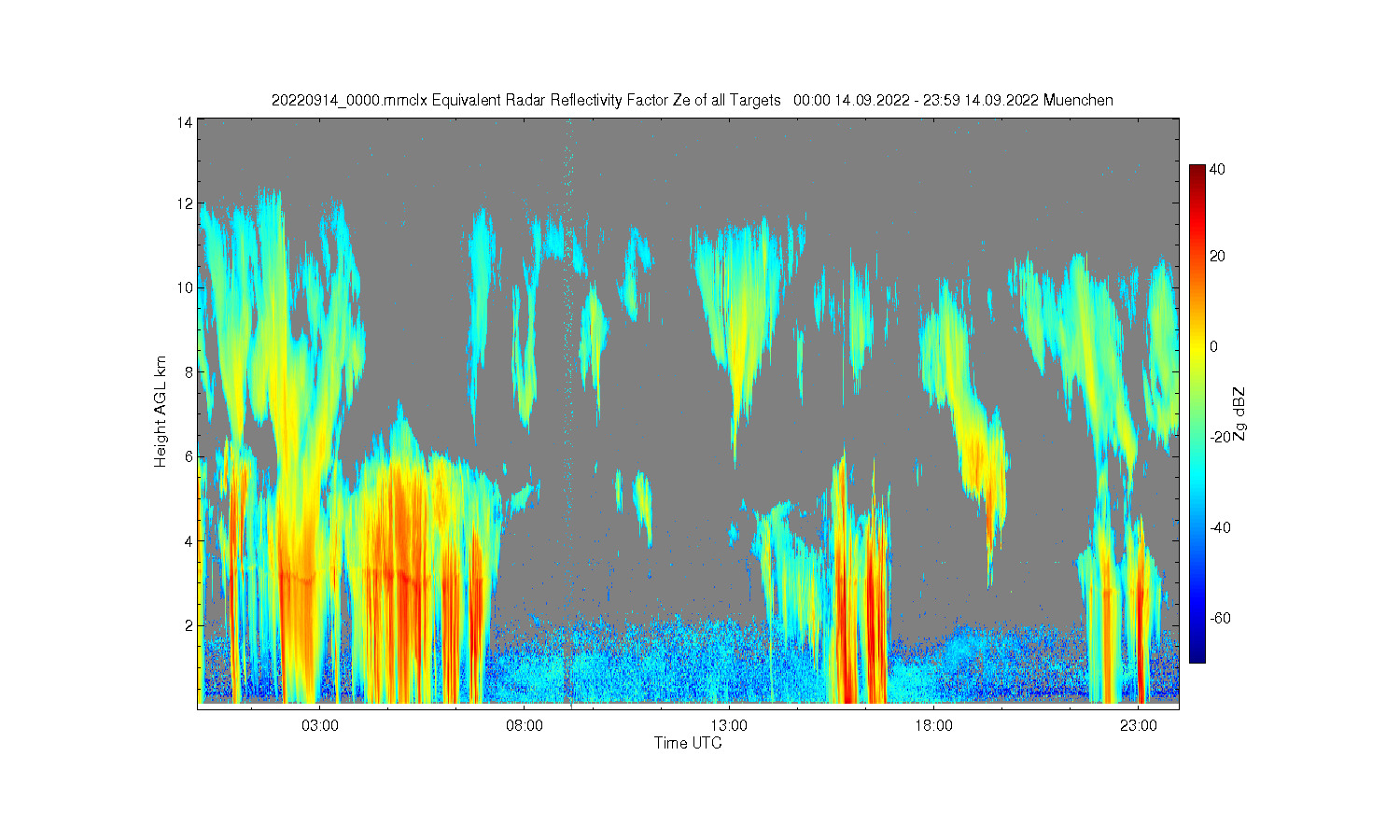
Task: Click the height tick label 2
Action: [189, 625]
